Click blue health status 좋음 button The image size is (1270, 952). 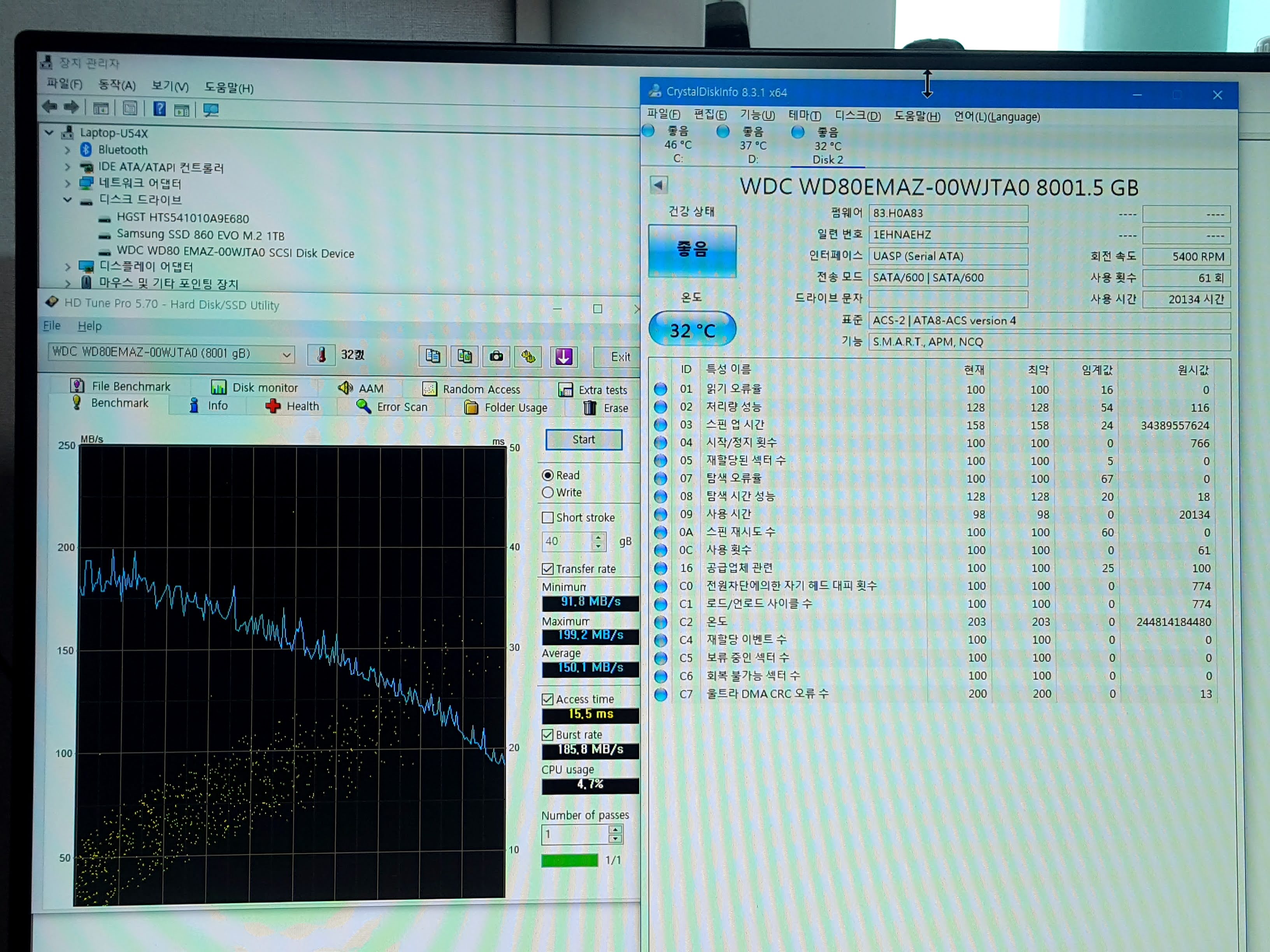pyautogui.click(x=692, y=251)
